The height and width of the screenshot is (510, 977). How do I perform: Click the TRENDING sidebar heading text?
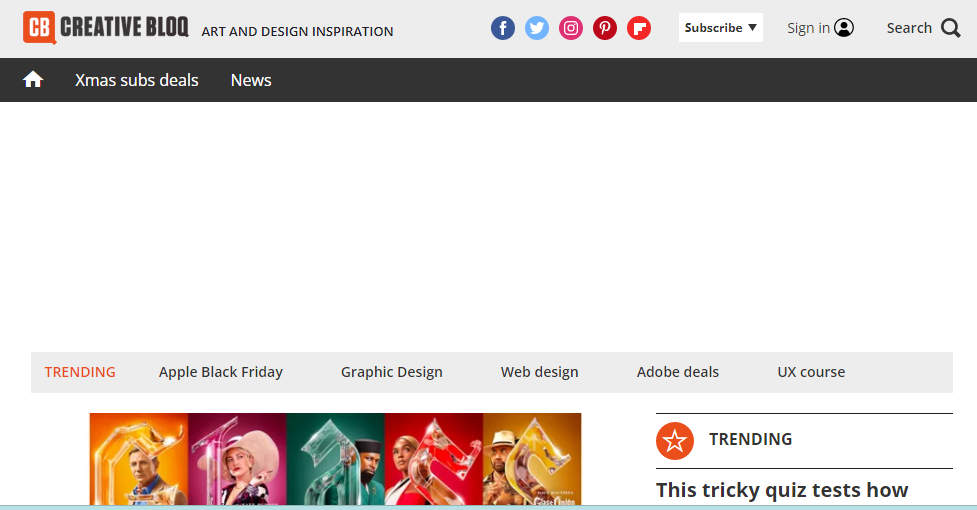pos(750,439)
